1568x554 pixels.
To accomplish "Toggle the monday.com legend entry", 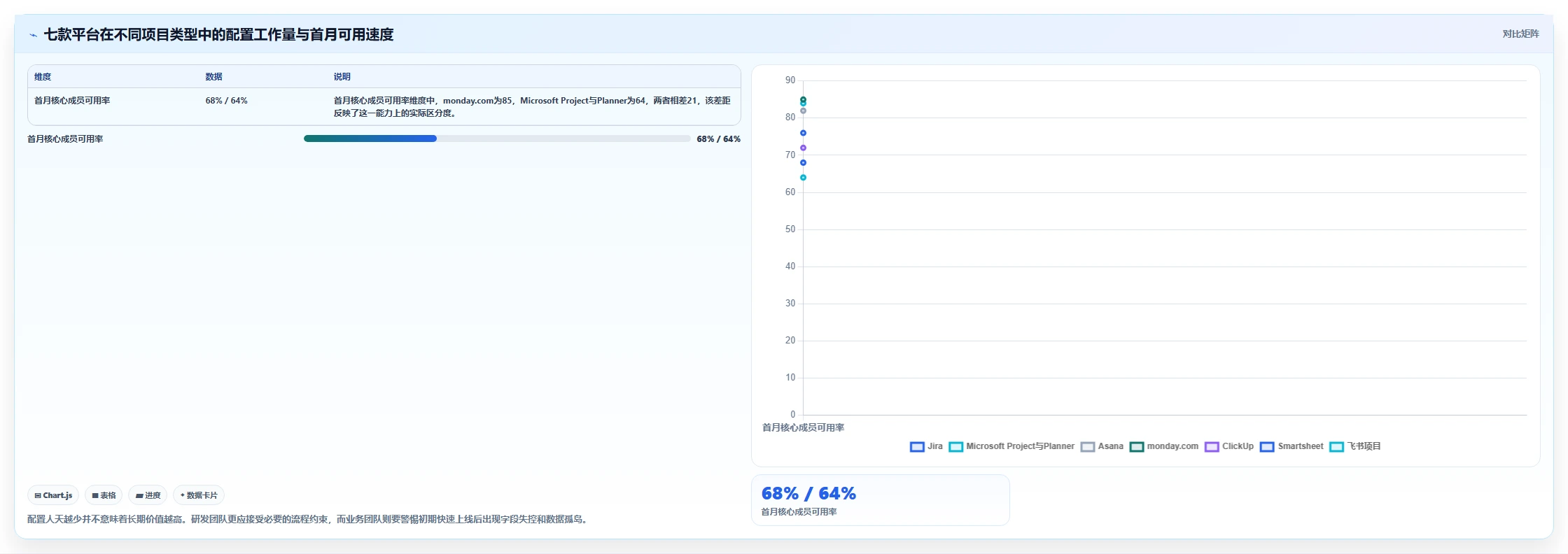I will 1164,446.
